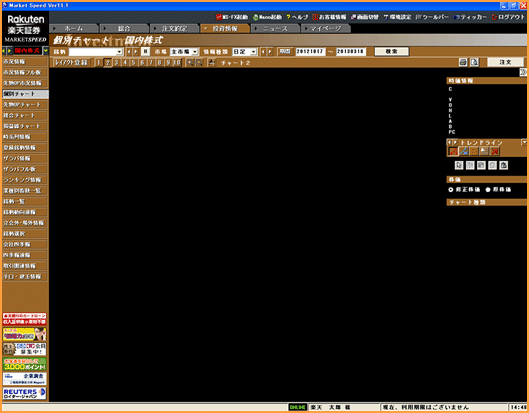Select the 修正株価 radio button
529x413 pixels.
(451, 190)
